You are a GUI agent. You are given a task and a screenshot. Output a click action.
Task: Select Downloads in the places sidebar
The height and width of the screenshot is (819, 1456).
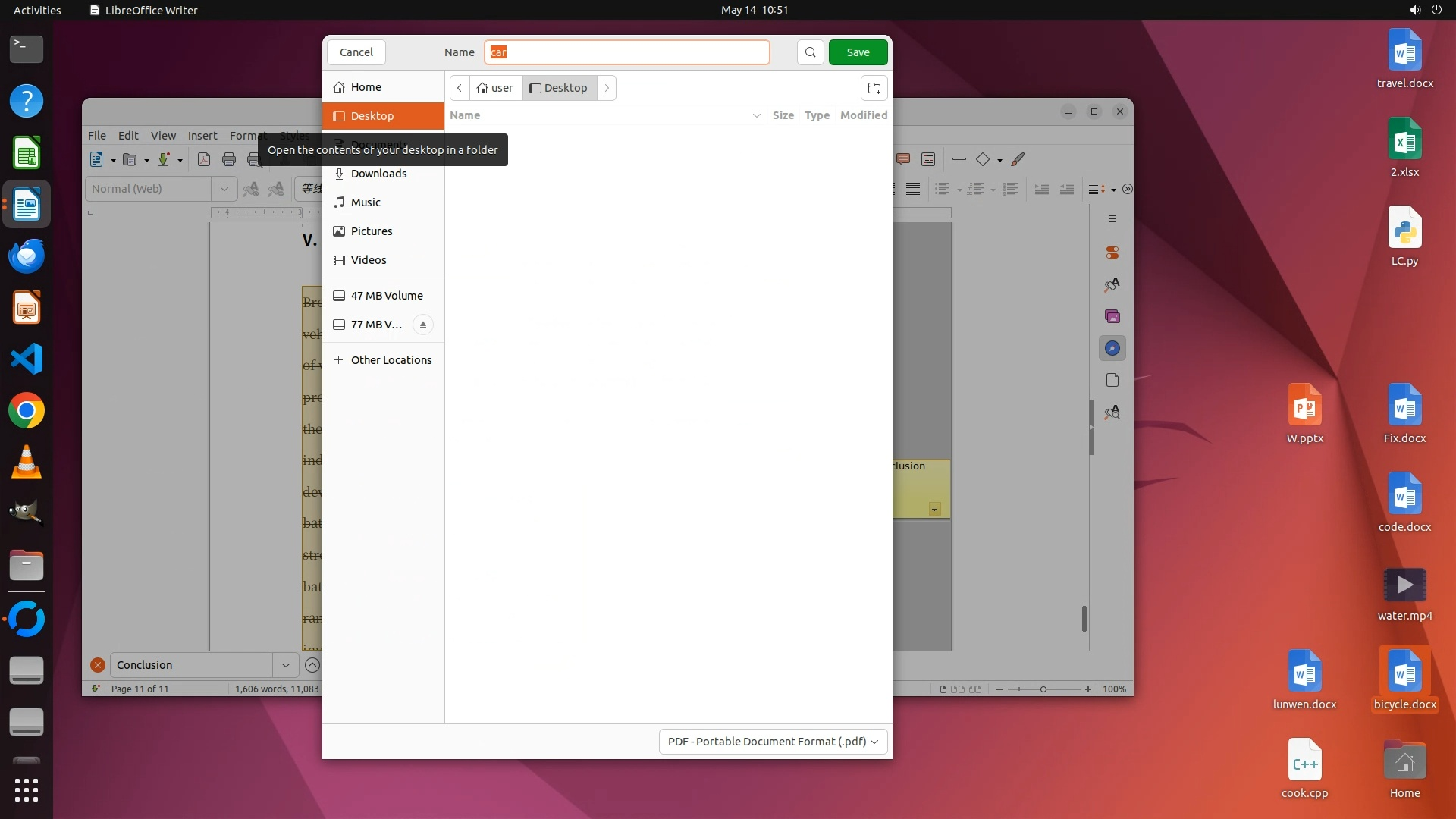coord(378,174)
